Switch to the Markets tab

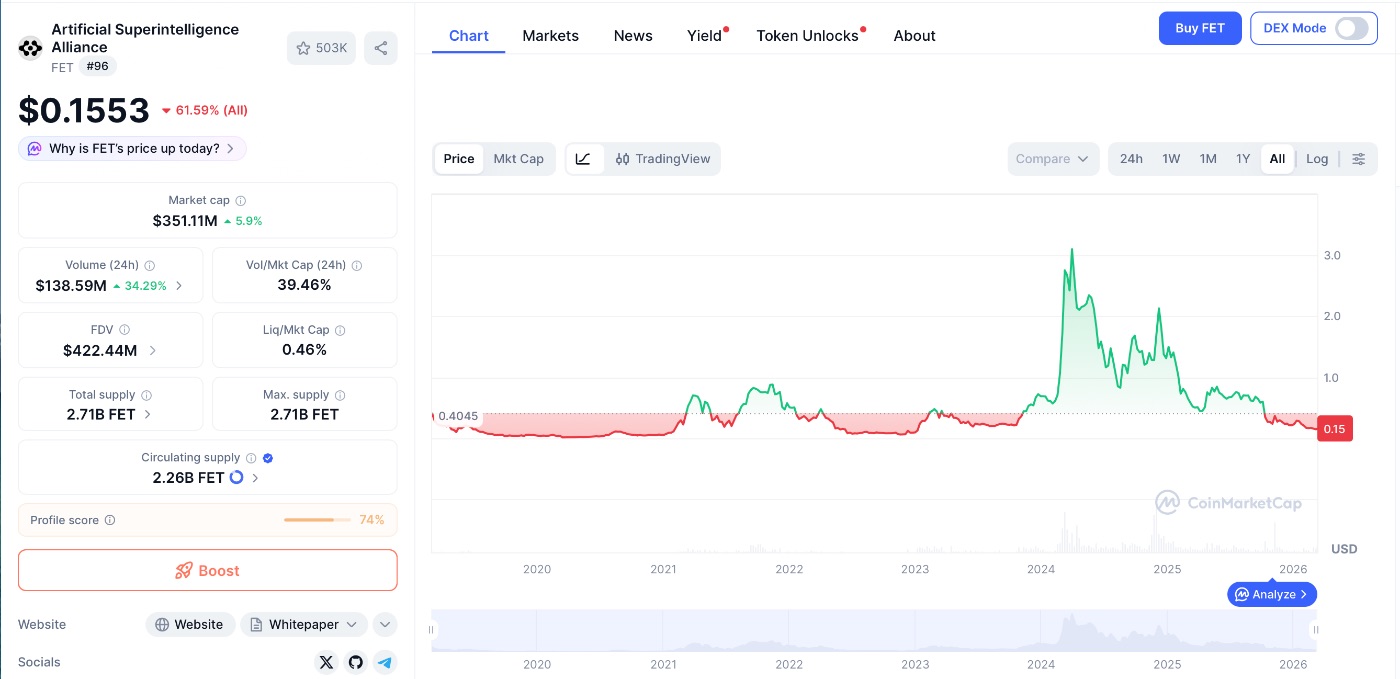550,35
